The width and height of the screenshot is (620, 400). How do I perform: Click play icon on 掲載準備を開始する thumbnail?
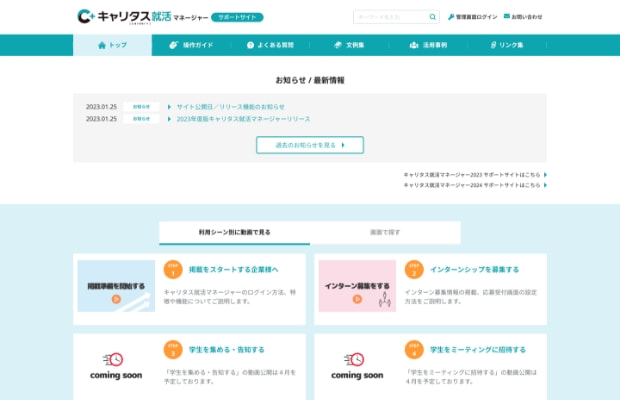116,299
